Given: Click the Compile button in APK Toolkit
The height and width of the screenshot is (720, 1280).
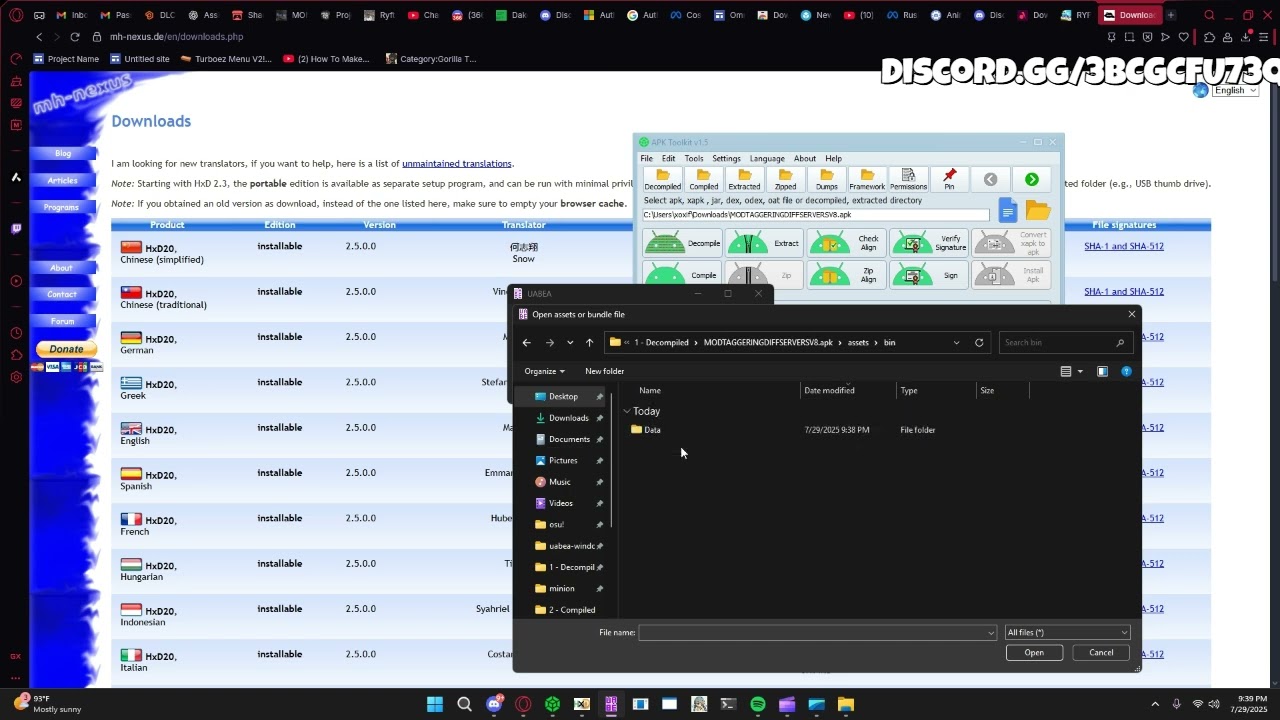Looking at the screenshot, I should (x=684, y=275).
